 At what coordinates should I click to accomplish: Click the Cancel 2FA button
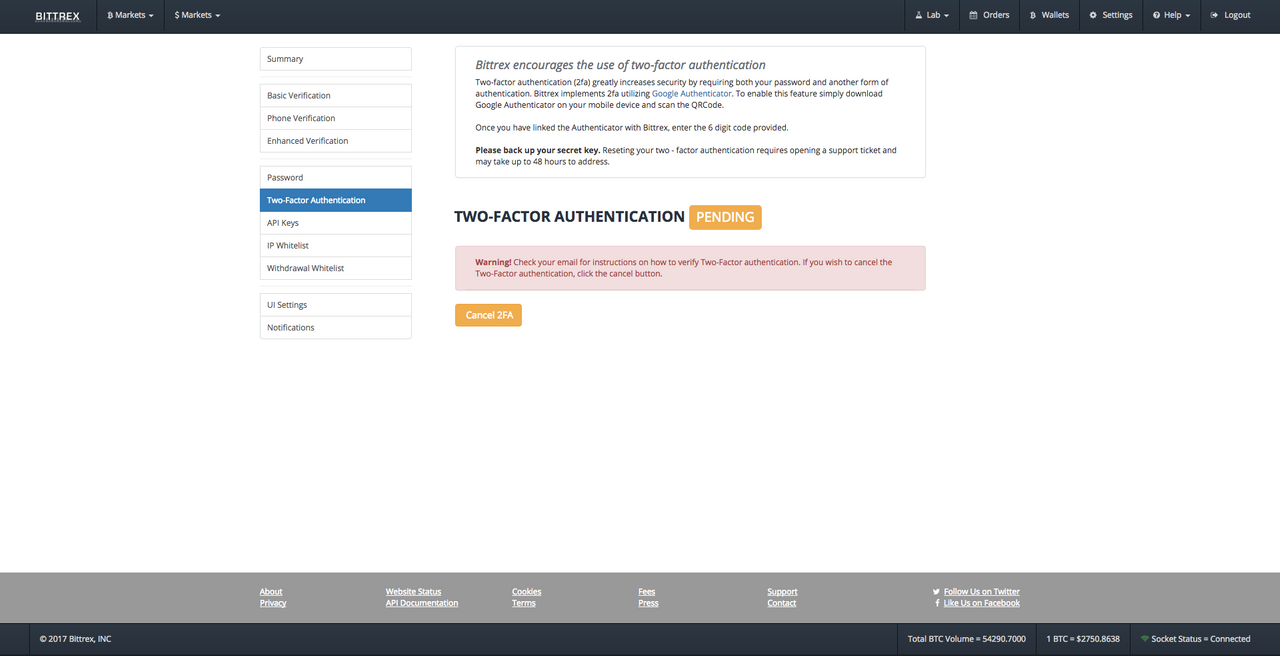488,315
